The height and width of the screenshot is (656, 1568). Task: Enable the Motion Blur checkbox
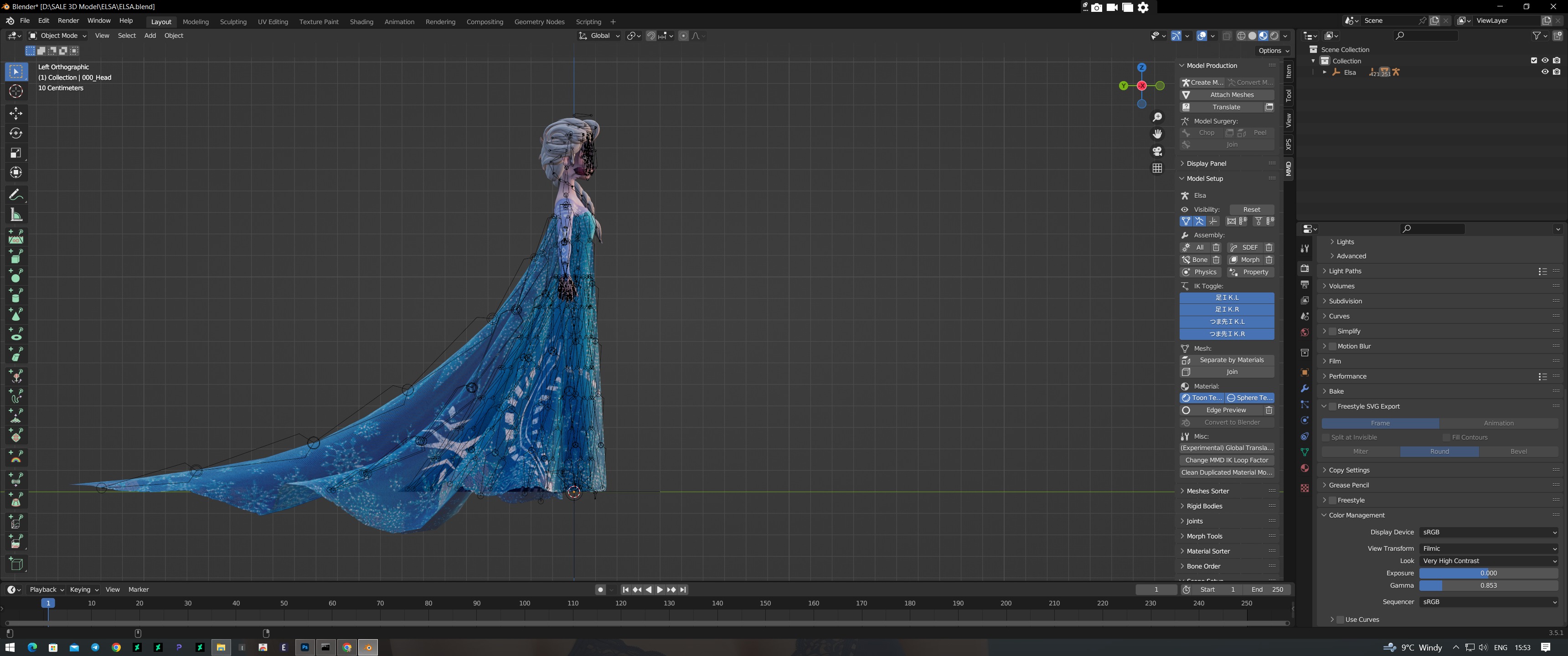point(1332,346)
